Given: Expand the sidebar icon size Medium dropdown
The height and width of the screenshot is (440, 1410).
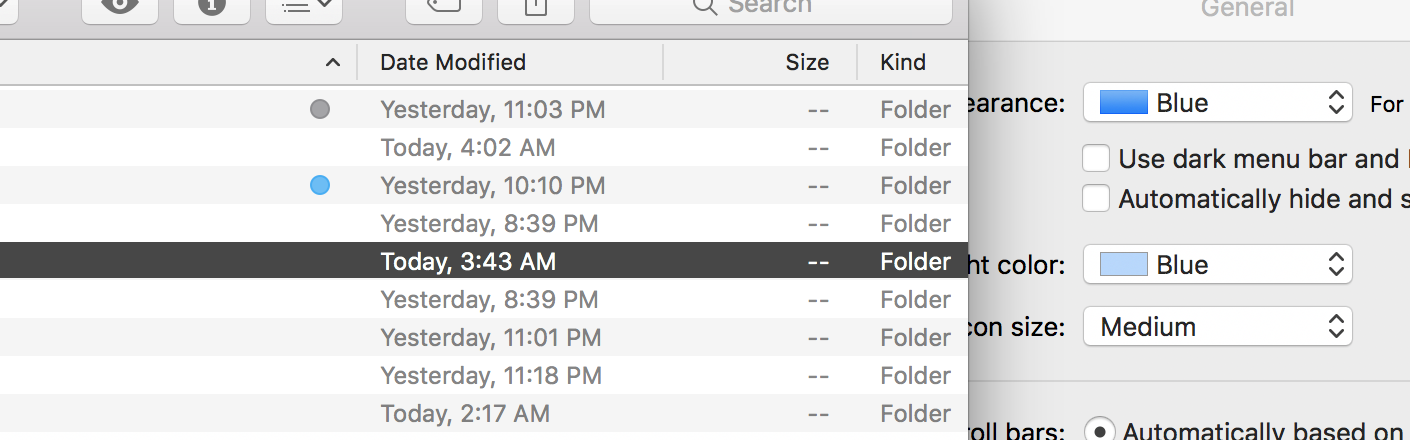Looking at the screenshot, I should [1217, 327].
